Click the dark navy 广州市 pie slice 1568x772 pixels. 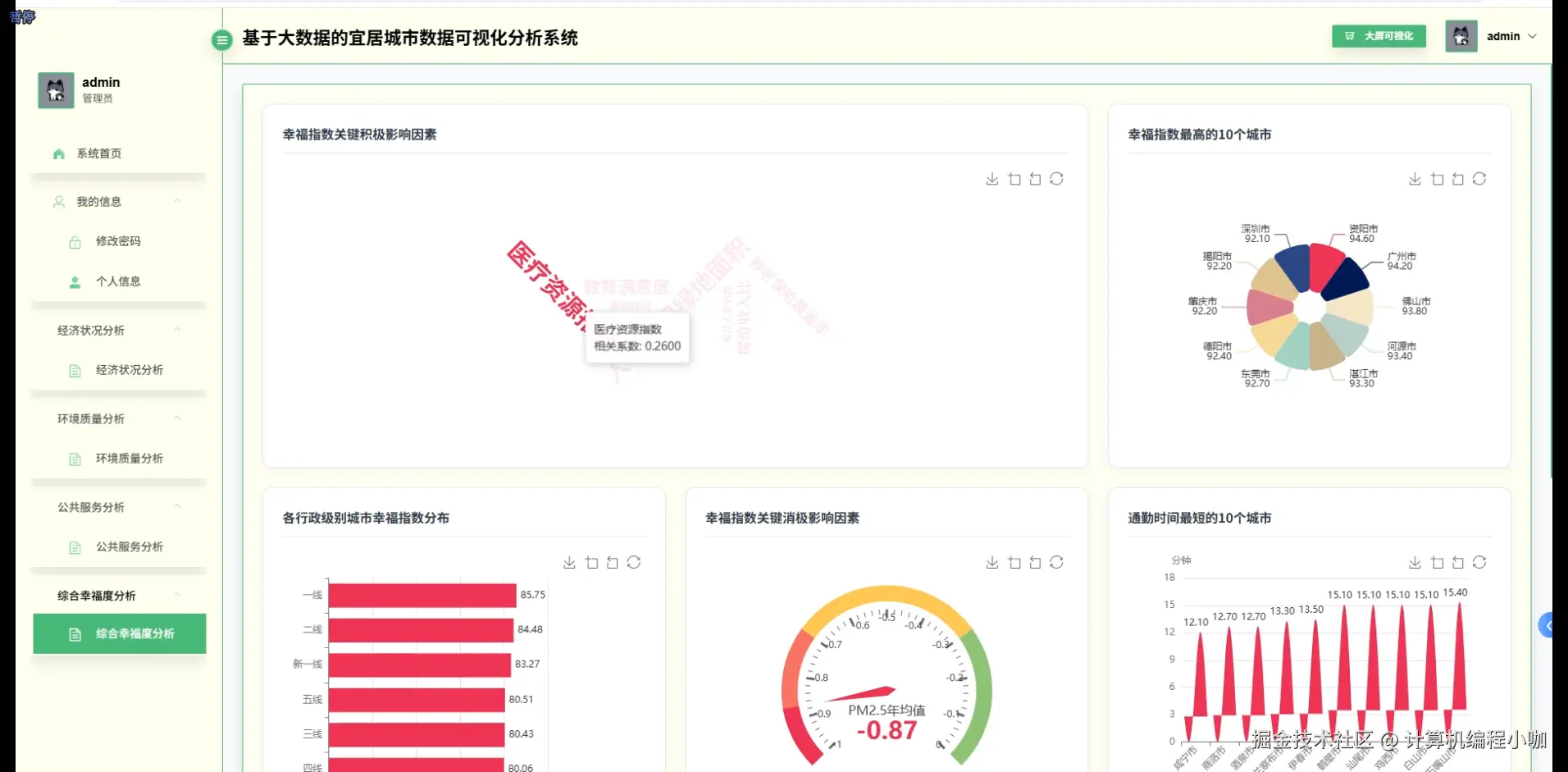1345,279
